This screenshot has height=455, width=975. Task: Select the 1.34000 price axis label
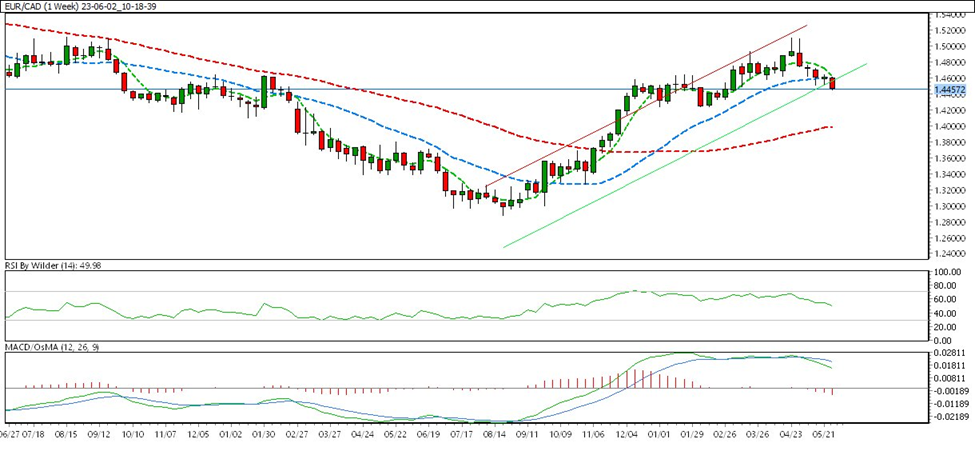(950, 175)
